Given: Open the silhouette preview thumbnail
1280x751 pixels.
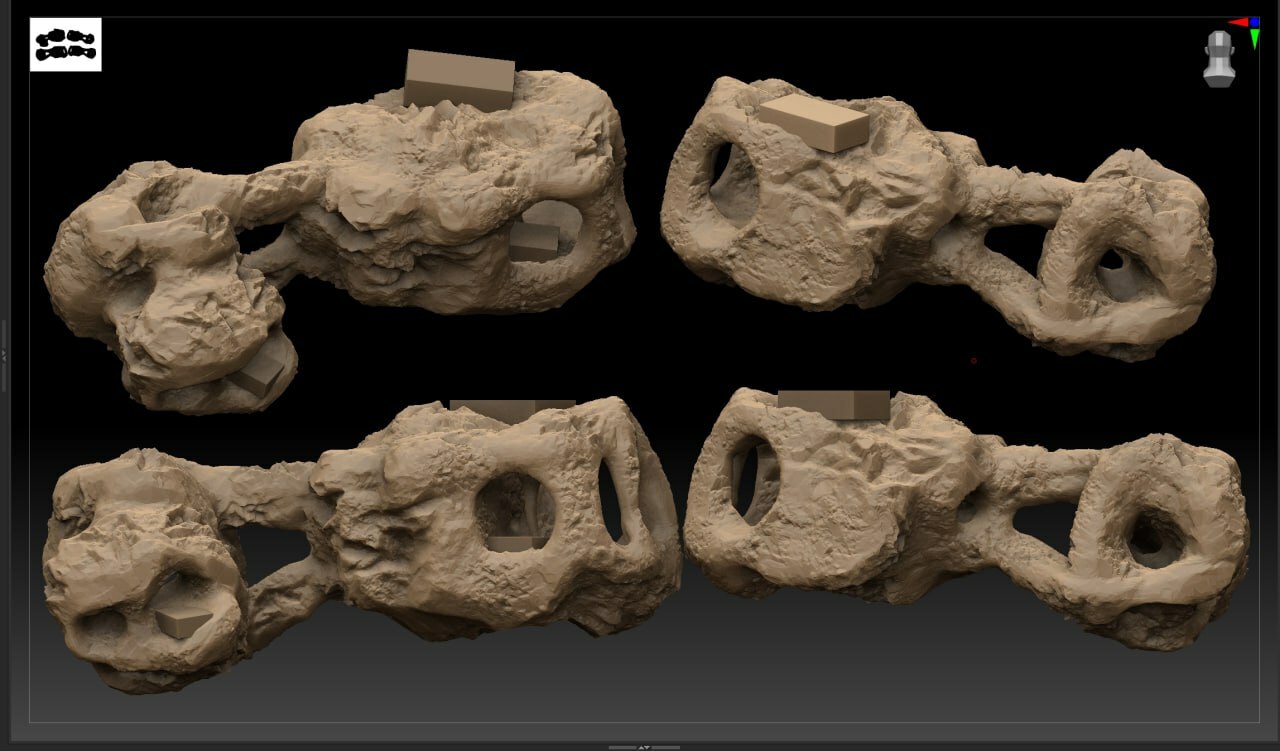Looking at the screenshot, I should point(66,45).
